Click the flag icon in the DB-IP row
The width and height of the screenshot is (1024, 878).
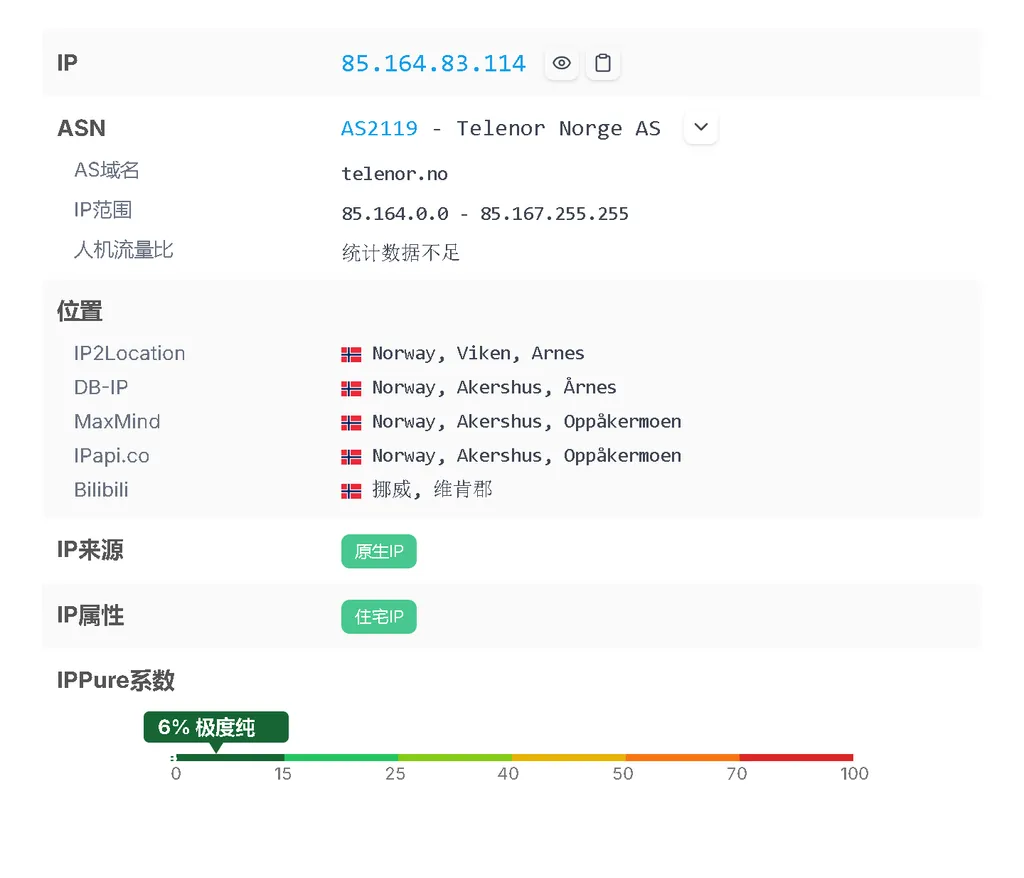(x=351, y=387)
